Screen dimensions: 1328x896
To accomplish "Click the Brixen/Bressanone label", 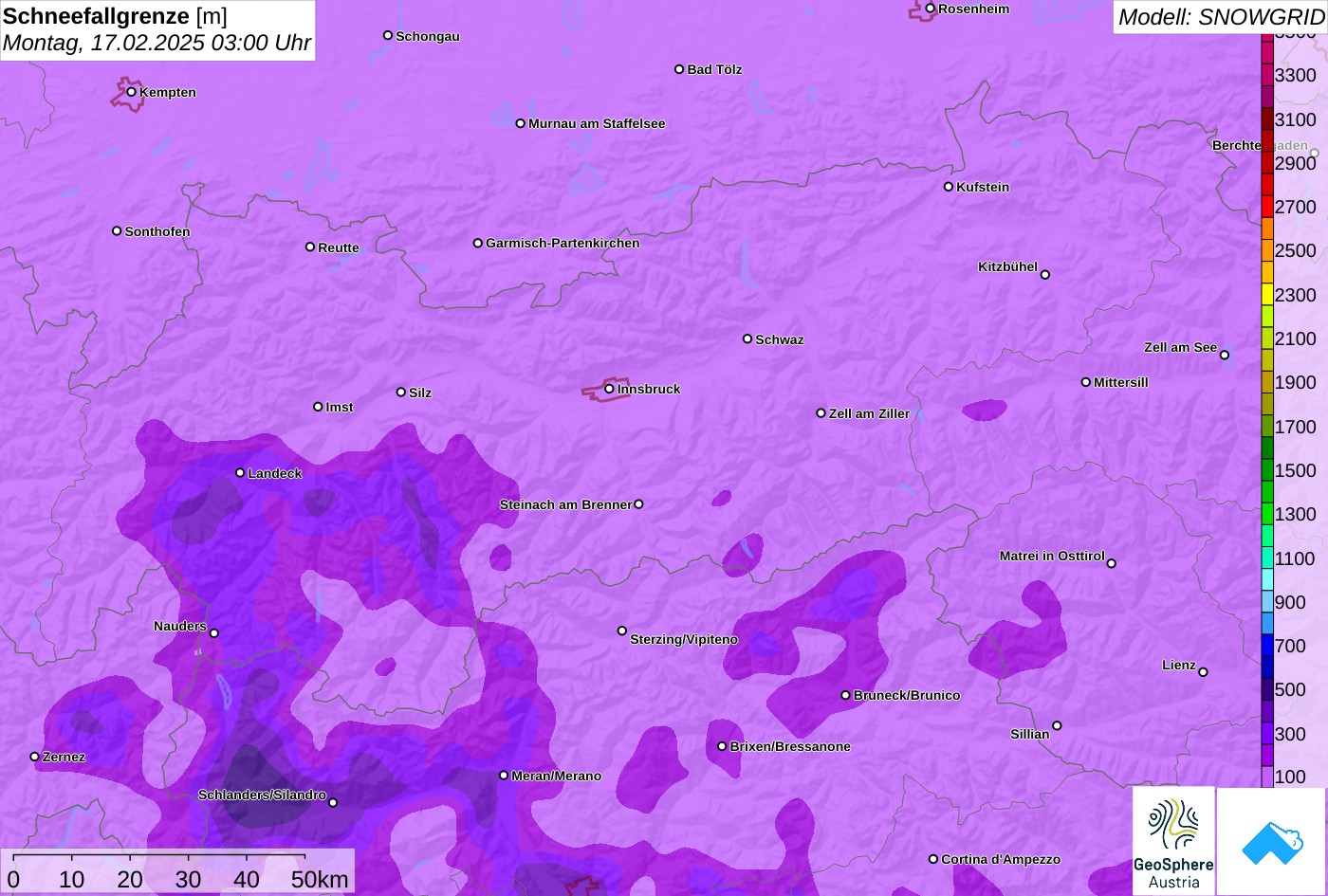I will pyautogui.click(x=790, y=746).
